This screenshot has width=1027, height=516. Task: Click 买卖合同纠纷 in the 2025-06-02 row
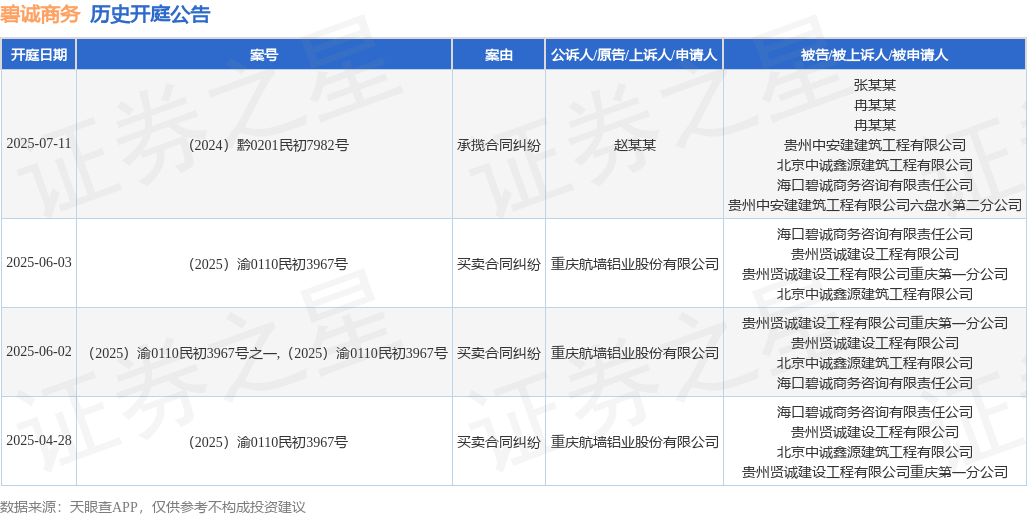pyautogui.click(x=498, y=353)
